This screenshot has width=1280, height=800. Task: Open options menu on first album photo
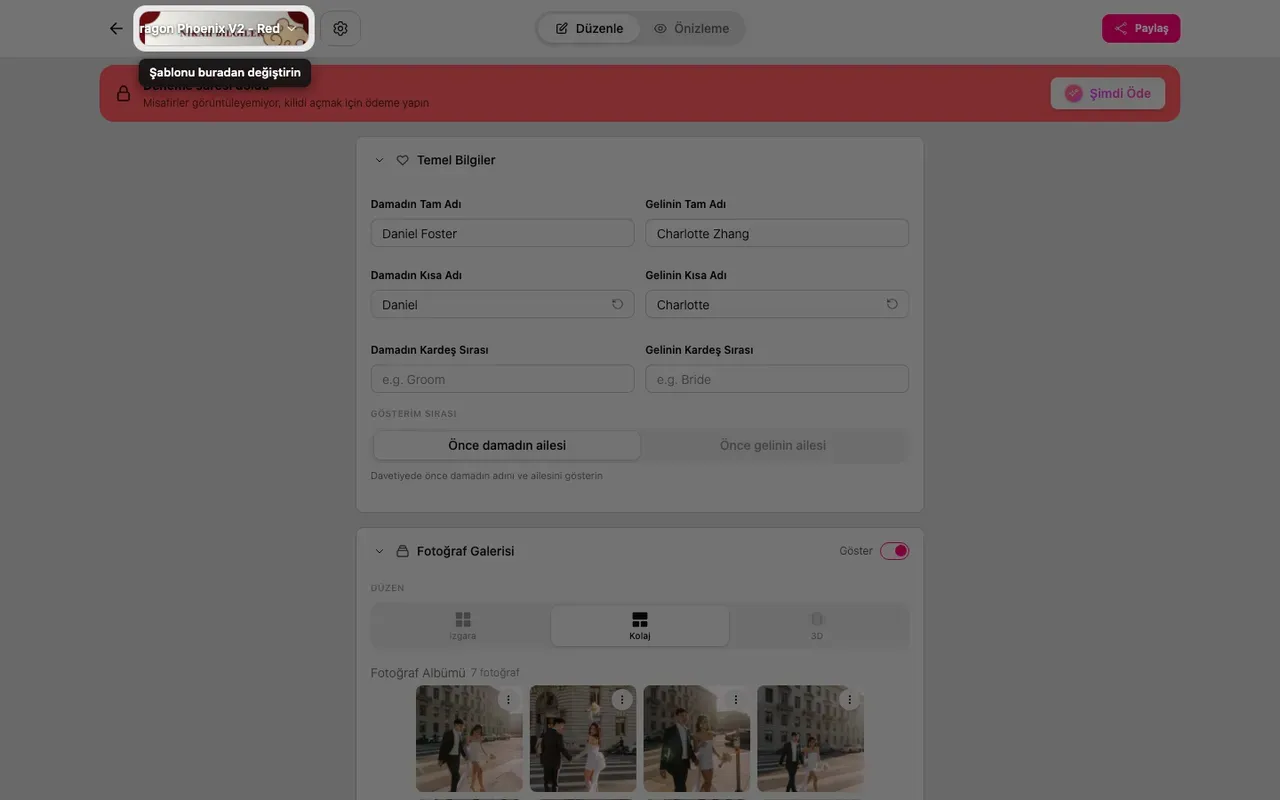[508, 700]
